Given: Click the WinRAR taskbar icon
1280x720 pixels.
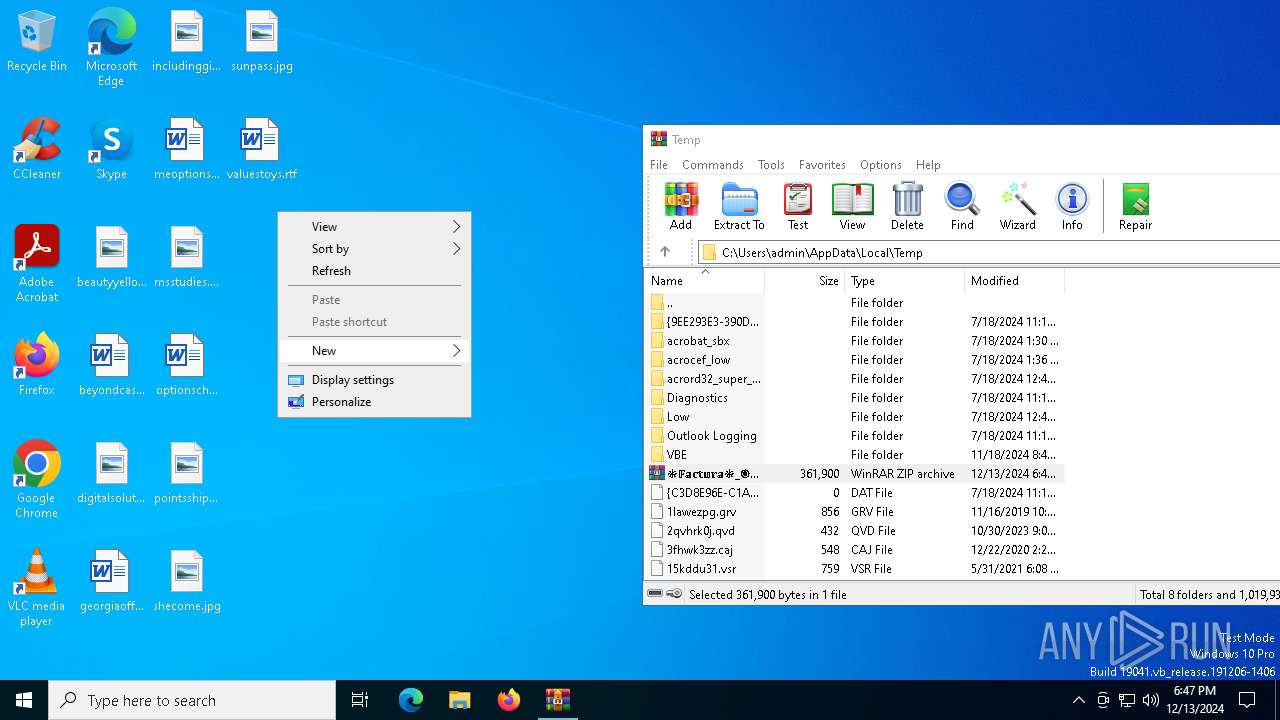Looking at the screenshot, I should point(558,700).
